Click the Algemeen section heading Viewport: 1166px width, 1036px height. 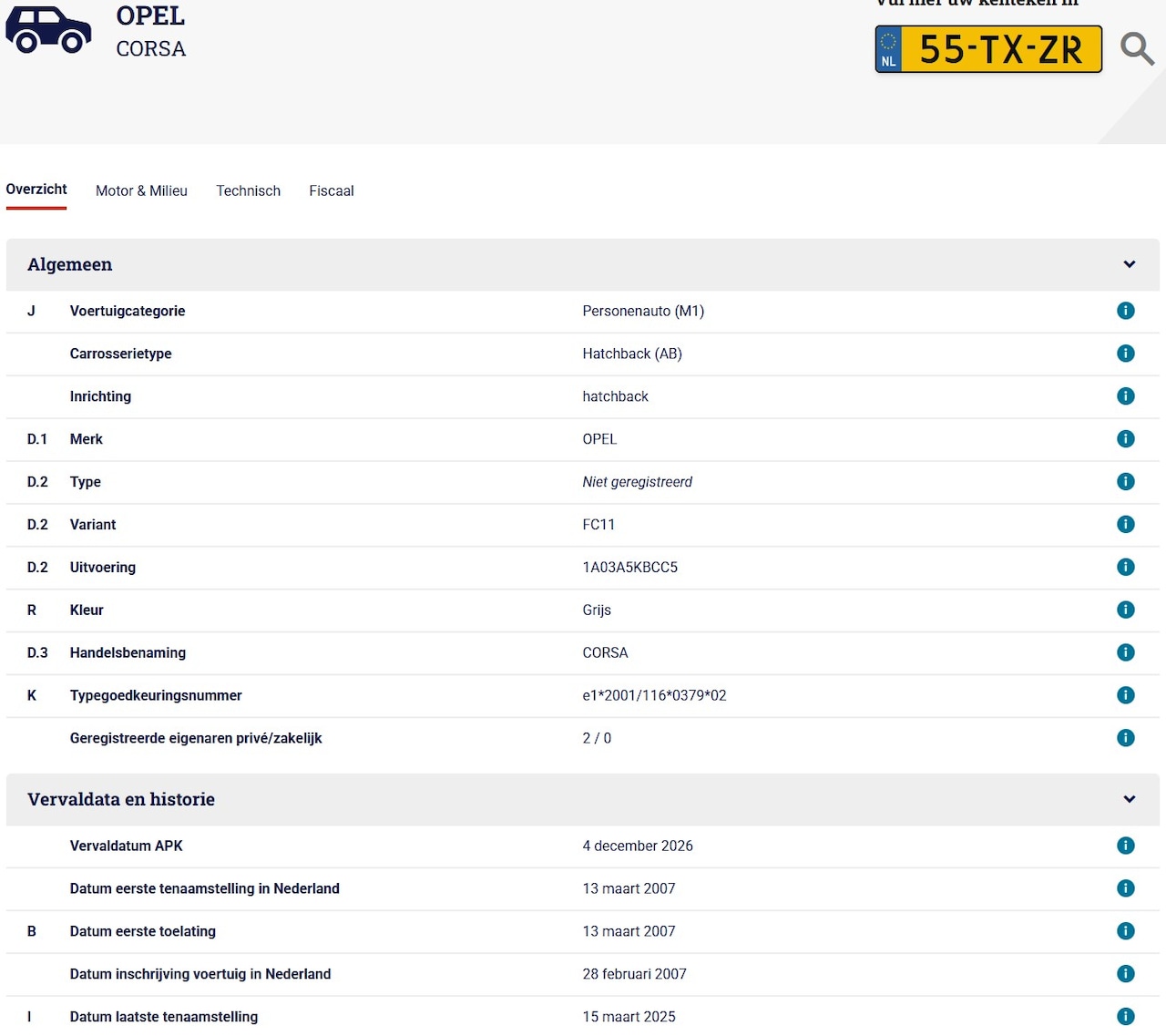coord(70,264)
